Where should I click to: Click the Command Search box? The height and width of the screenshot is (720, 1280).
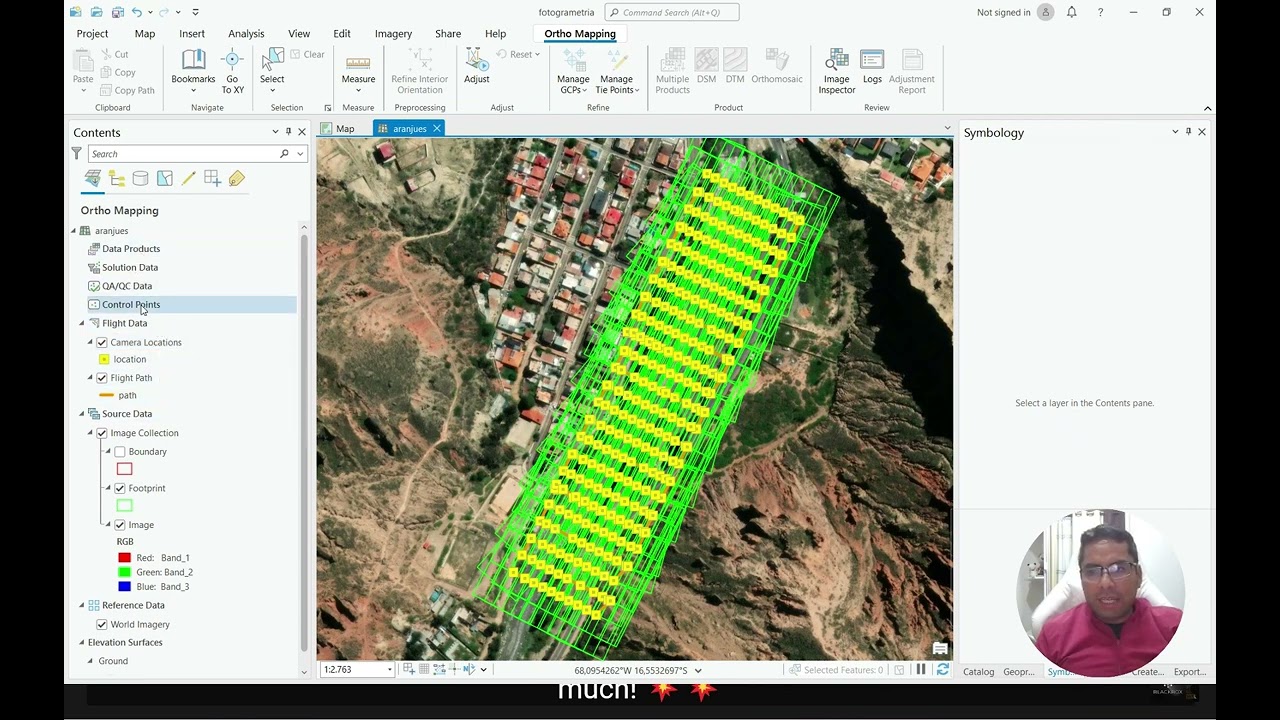click(x=672, y=12)
